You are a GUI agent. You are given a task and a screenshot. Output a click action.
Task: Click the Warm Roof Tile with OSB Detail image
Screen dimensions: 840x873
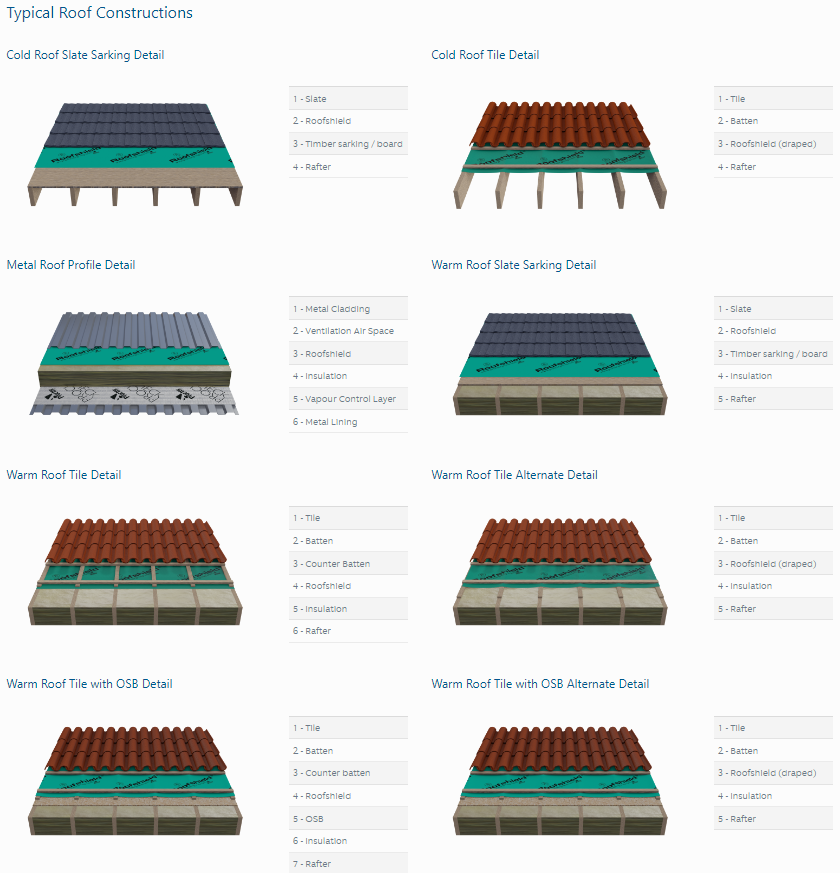coord(134,782)
